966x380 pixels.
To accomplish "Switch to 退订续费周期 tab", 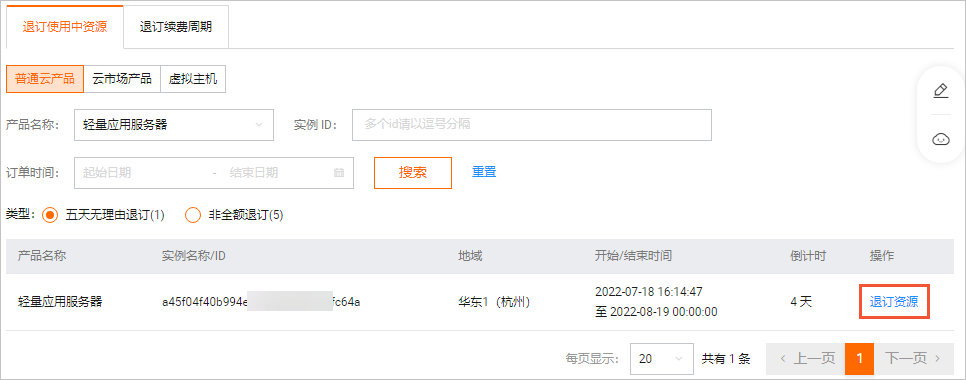I will (x=176, y=27).
